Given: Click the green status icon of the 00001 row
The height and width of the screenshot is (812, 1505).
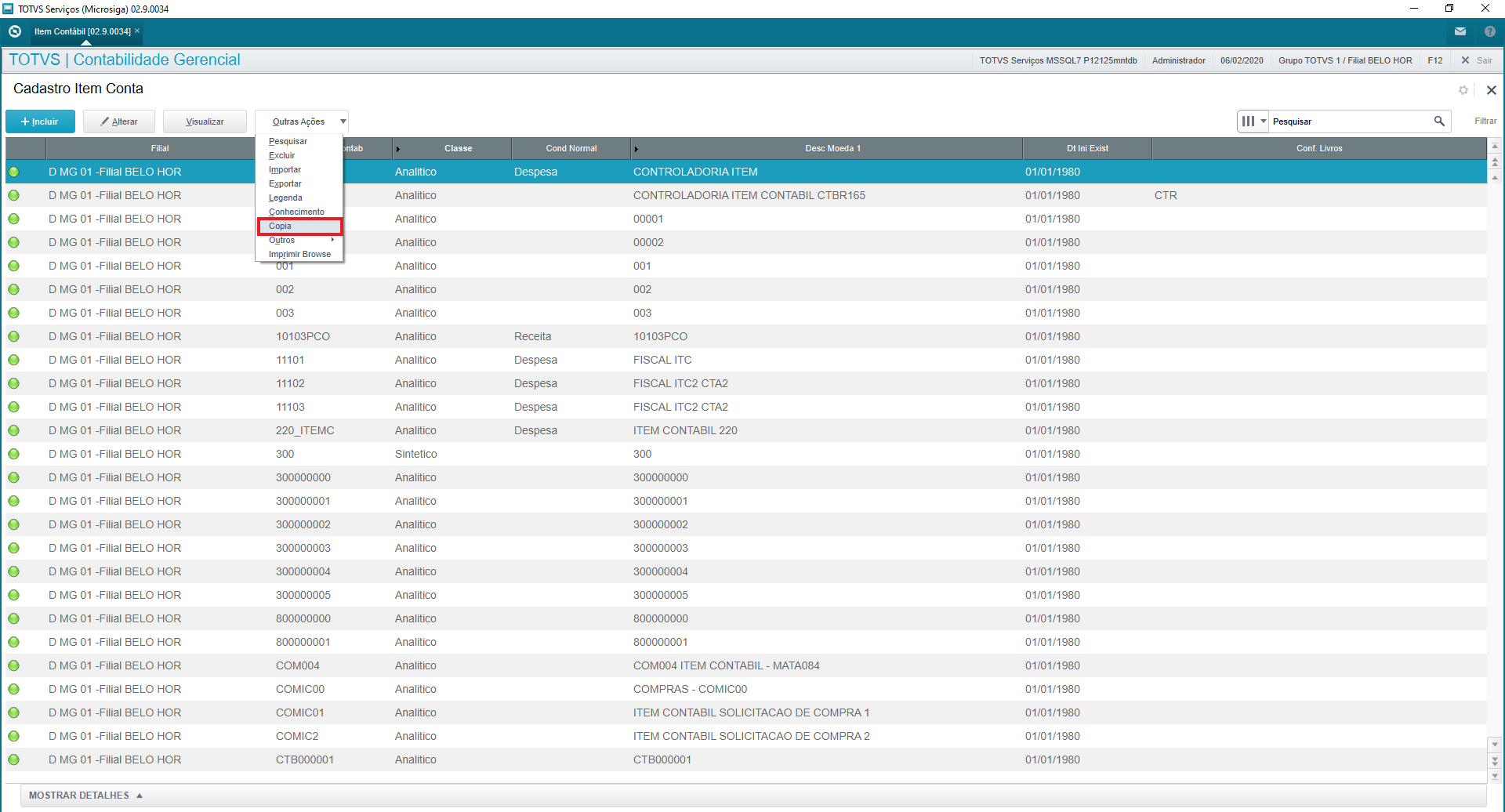Looking at the screenshot, I should 14,219.
